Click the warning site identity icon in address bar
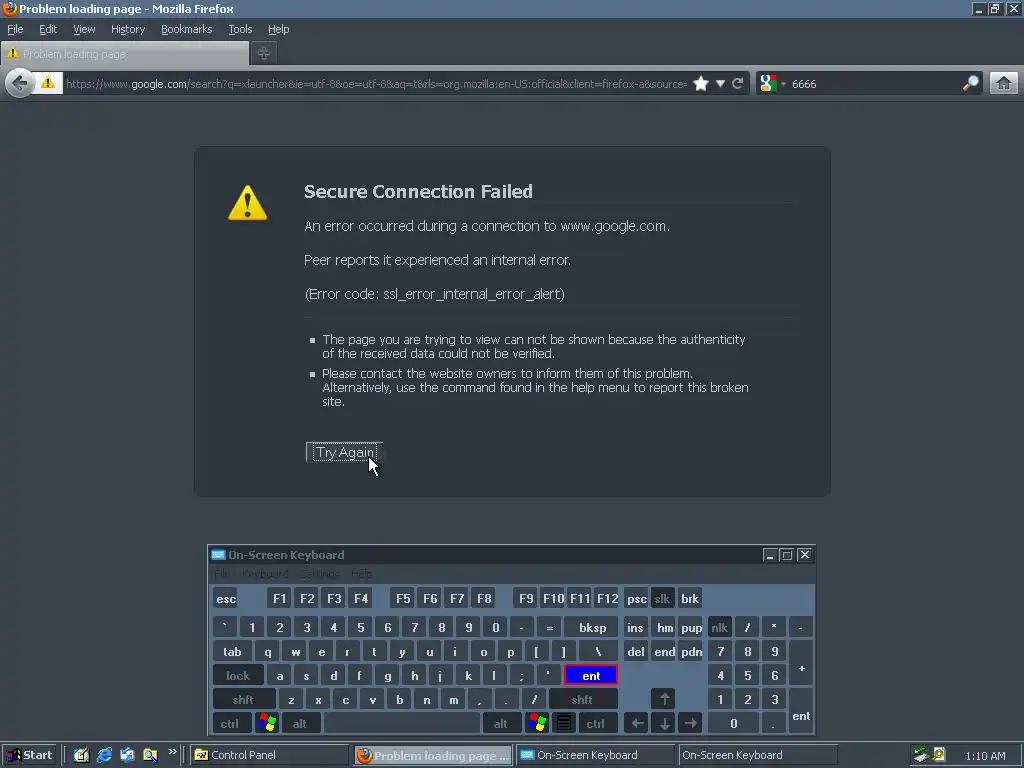Viewport: 1024px width, 768px height. (x=48, y=84)
